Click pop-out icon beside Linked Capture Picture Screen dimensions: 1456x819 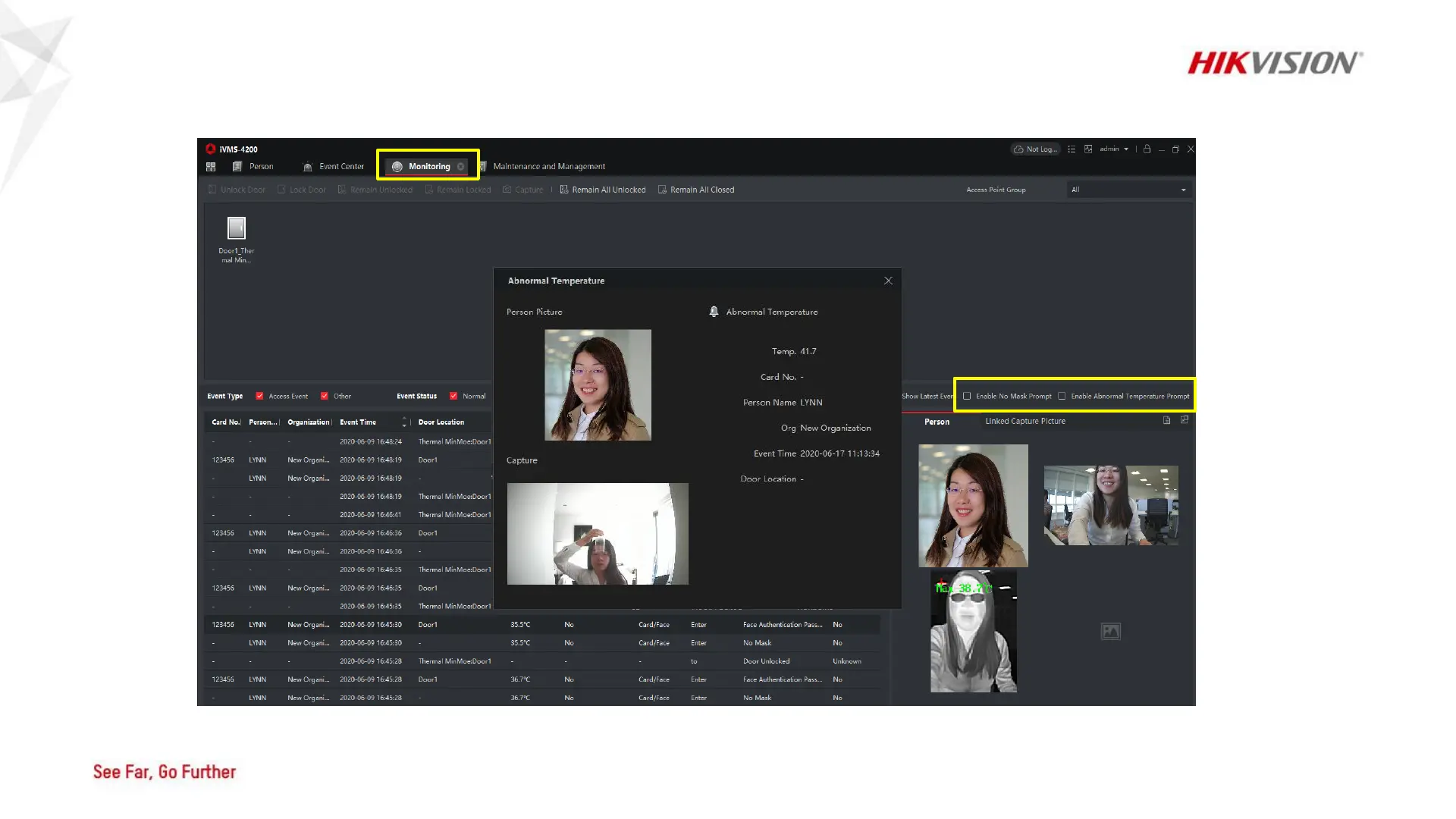click(x=1185, y=420)
